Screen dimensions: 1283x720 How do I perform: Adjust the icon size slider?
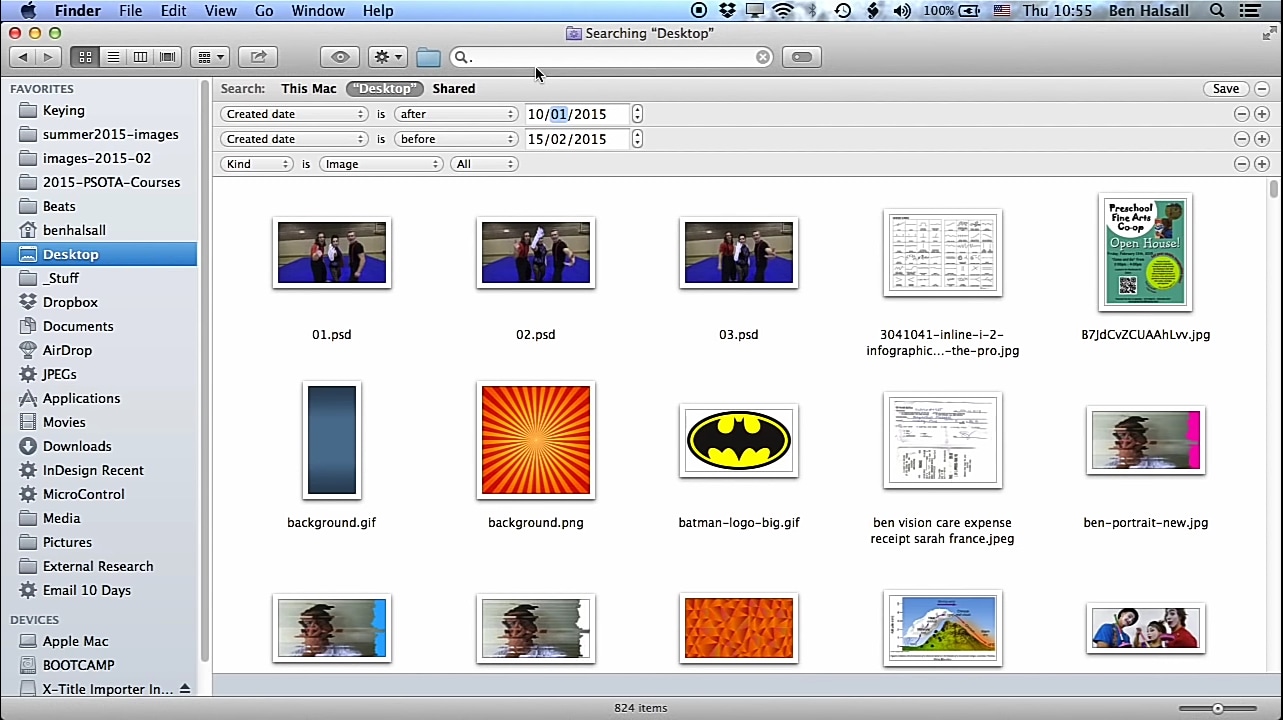point(1217,708)
